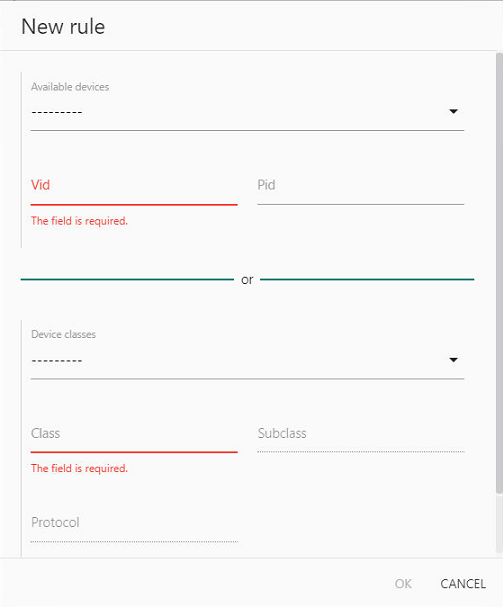Click the New rule dialog title
503x607 pixels.
tap(63, 27)
